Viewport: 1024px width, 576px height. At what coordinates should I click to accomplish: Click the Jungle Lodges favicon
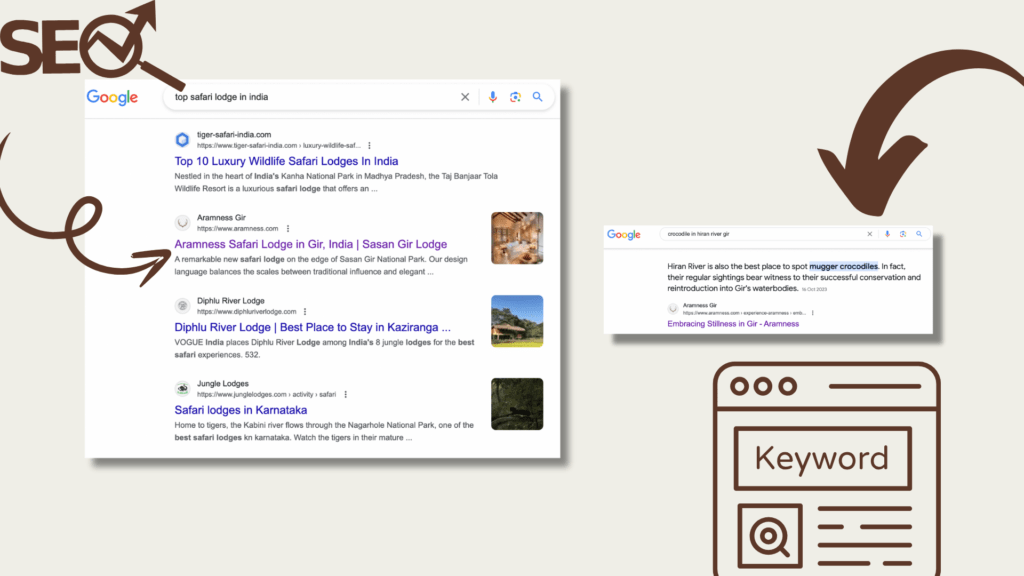182,389
